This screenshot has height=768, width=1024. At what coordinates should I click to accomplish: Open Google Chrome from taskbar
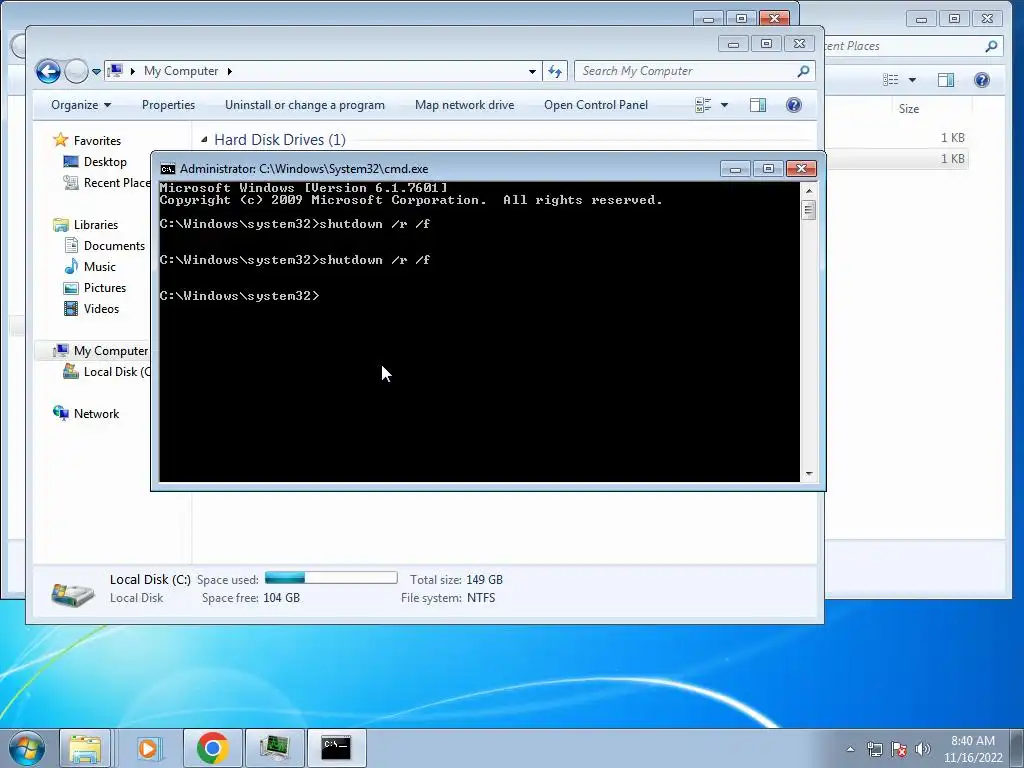[212, 748]
